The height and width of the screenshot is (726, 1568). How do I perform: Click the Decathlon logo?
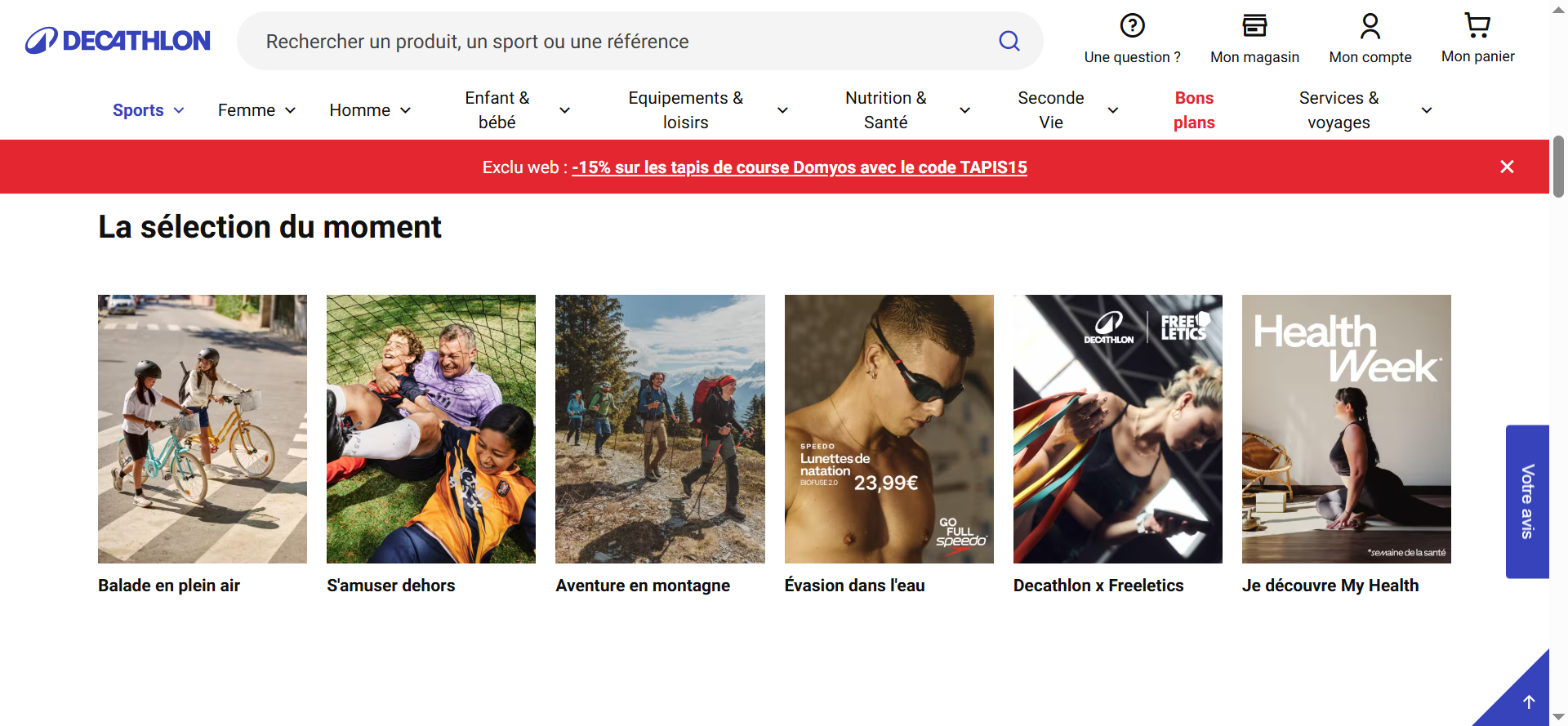pos(118,41)
